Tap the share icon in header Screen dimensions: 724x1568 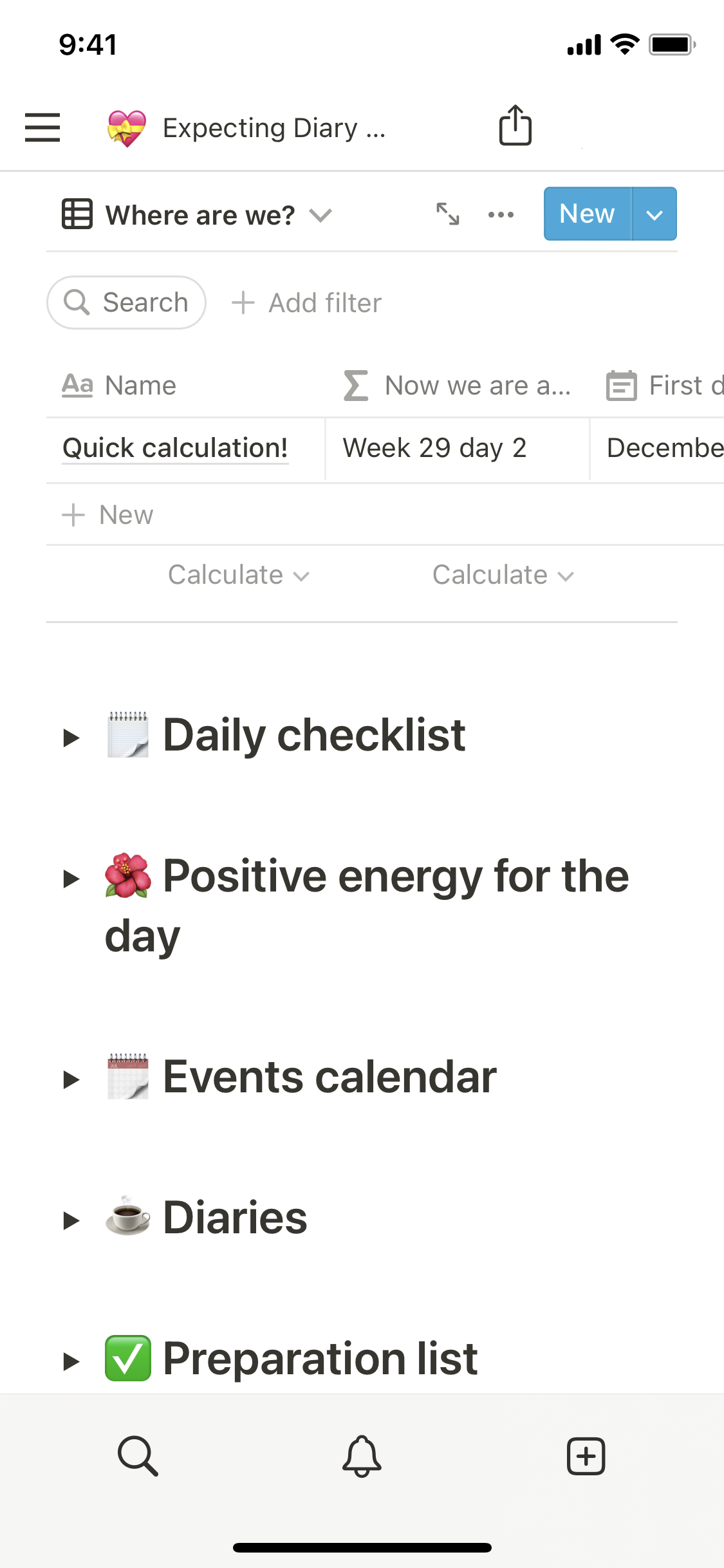pyautogui.click(x=515, y=126)
